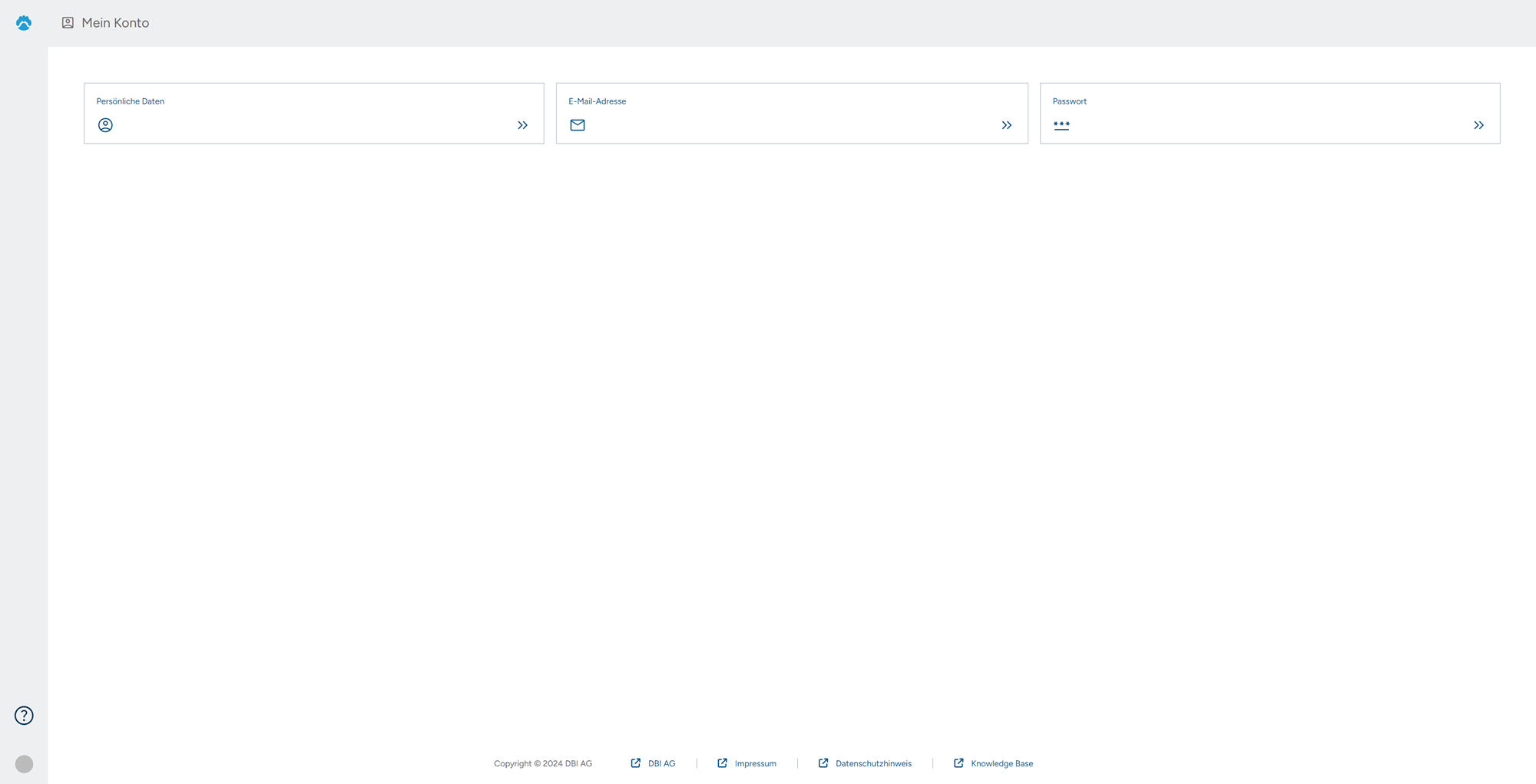Expand Passwort with the double chevron
Screen dimensions: 1536x784
pos(1478,125)
